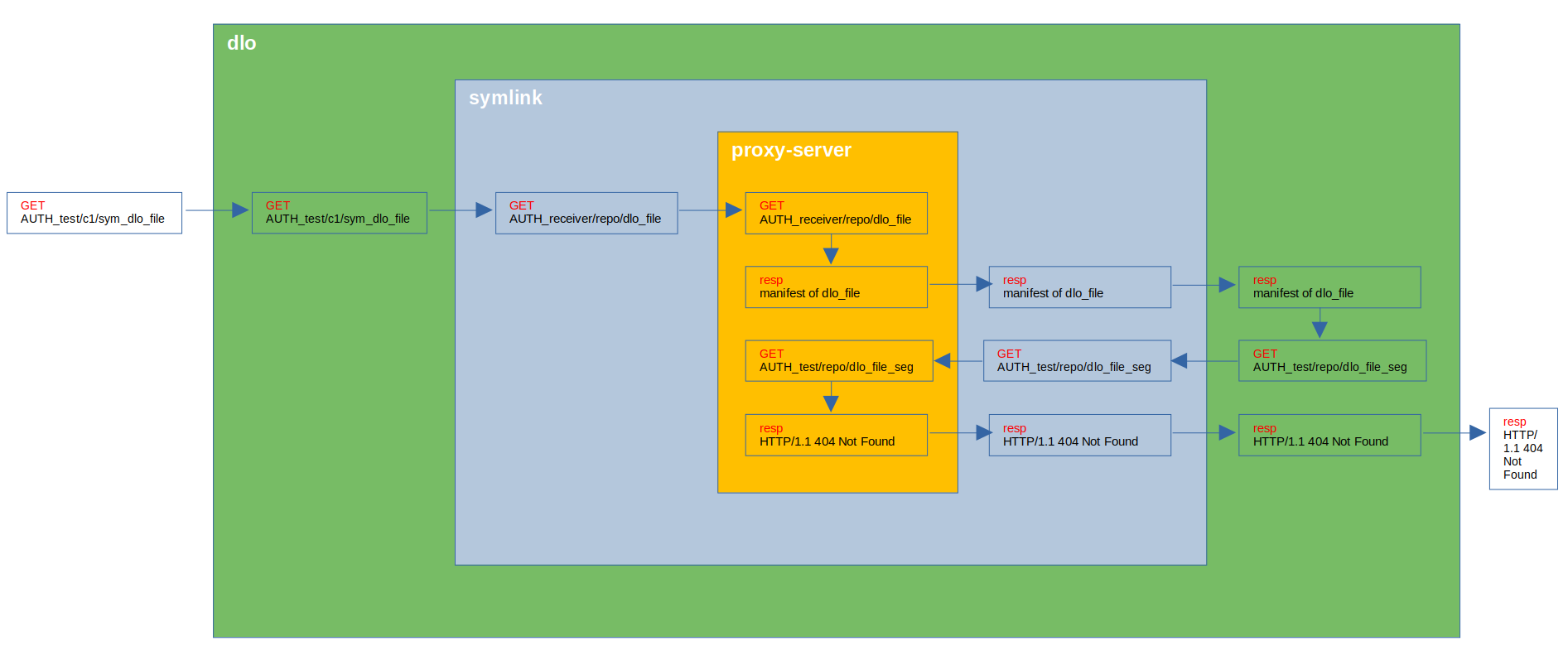1568x670 pixels.
Task: Select the orange 'HTTP/1.1 404 Not Found' box
Action: click(x=837, y=435)
